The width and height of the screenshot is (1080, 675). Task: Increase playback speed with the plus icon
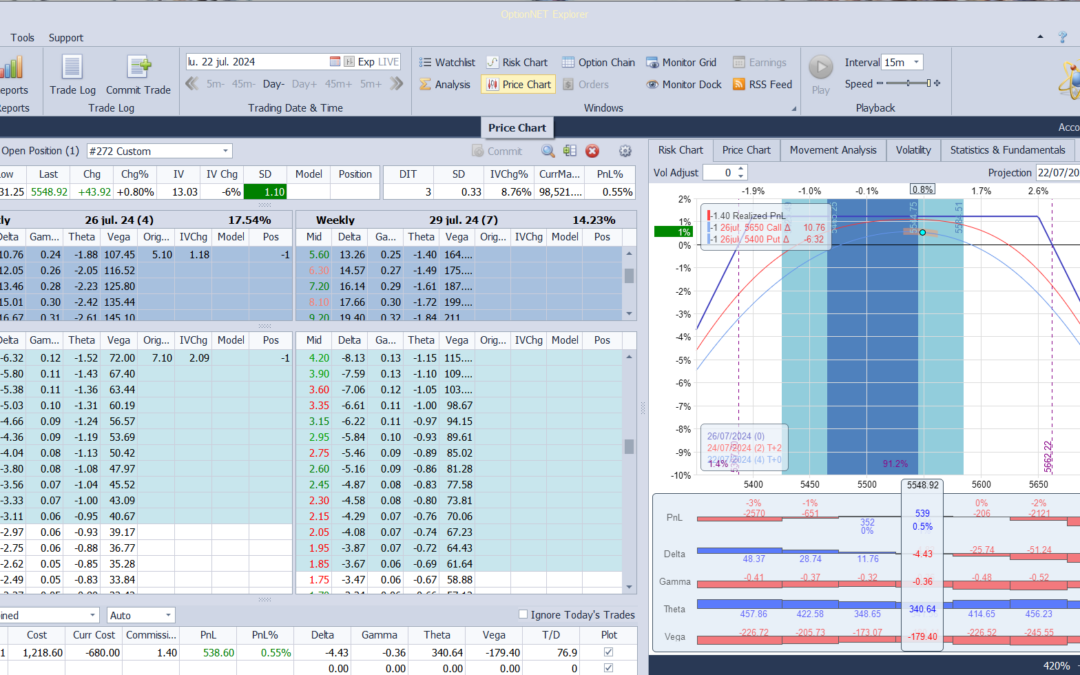click(x=937, y=83)
